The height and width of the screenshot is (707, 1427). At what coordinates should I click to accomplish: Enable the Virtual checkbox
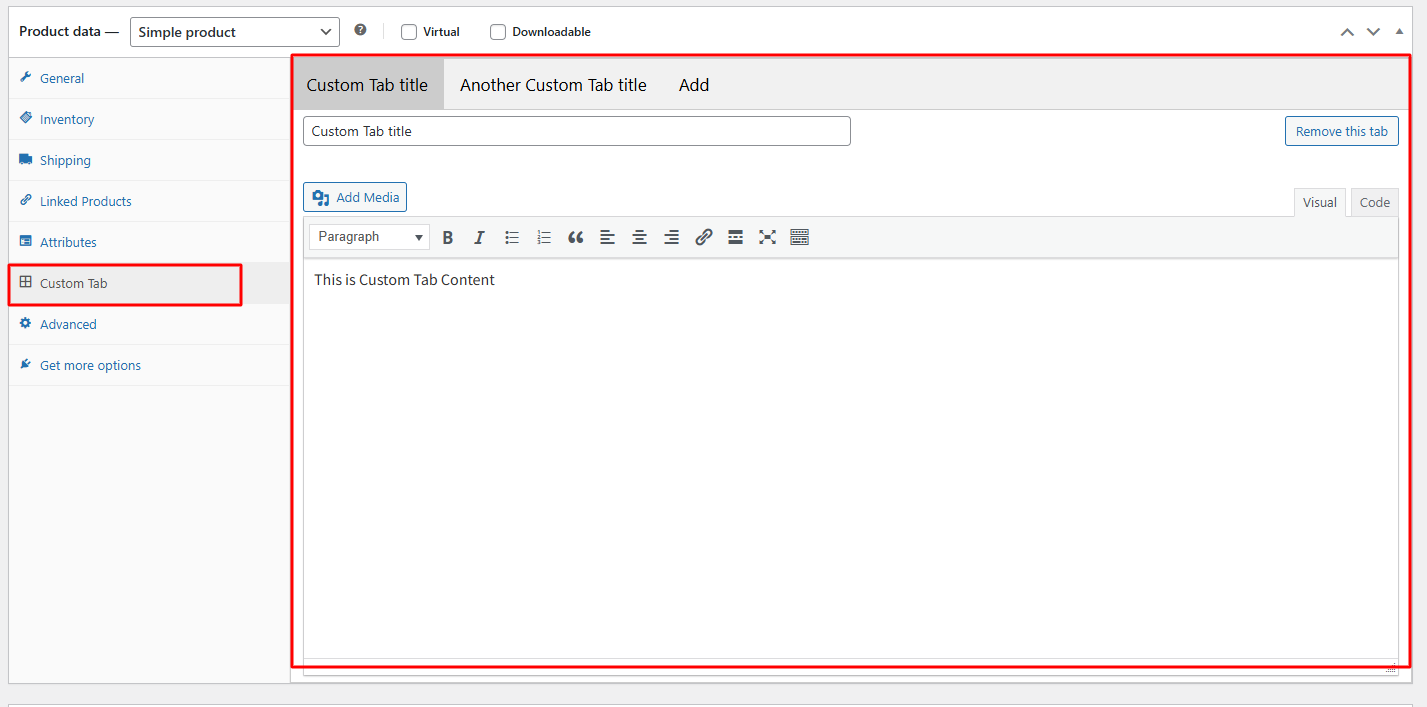click(x=409, y=32)
